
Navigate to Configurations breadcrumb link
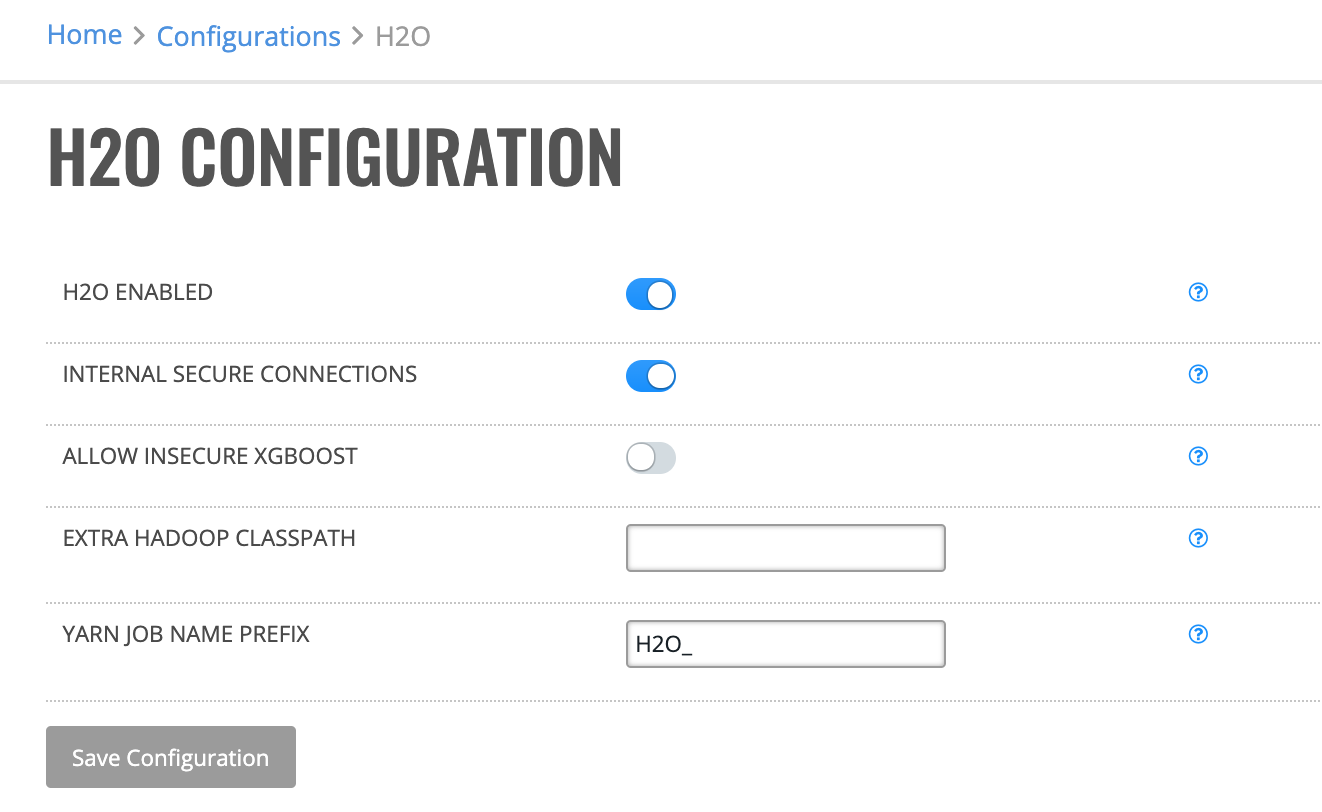tap(249, 37)
